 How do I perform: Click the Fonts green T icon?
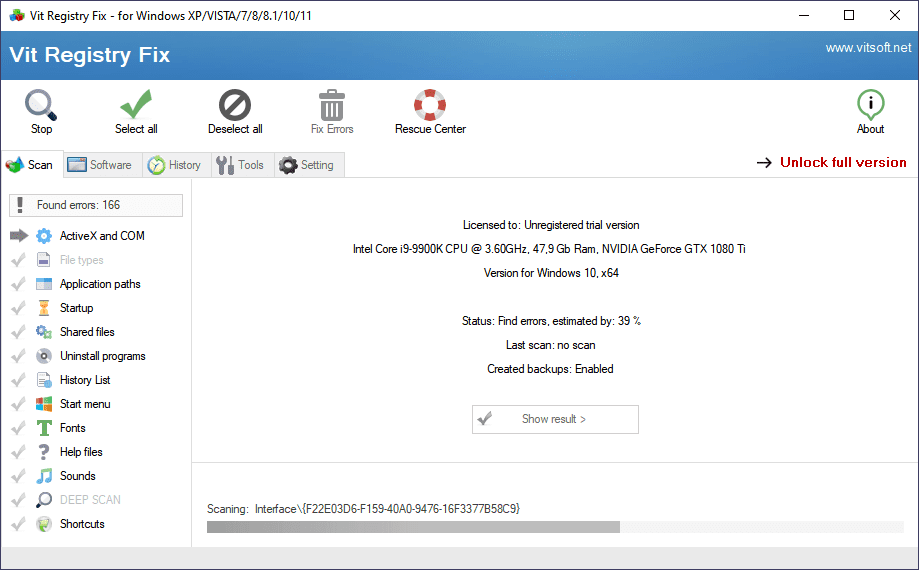click(x=44, y=428)
